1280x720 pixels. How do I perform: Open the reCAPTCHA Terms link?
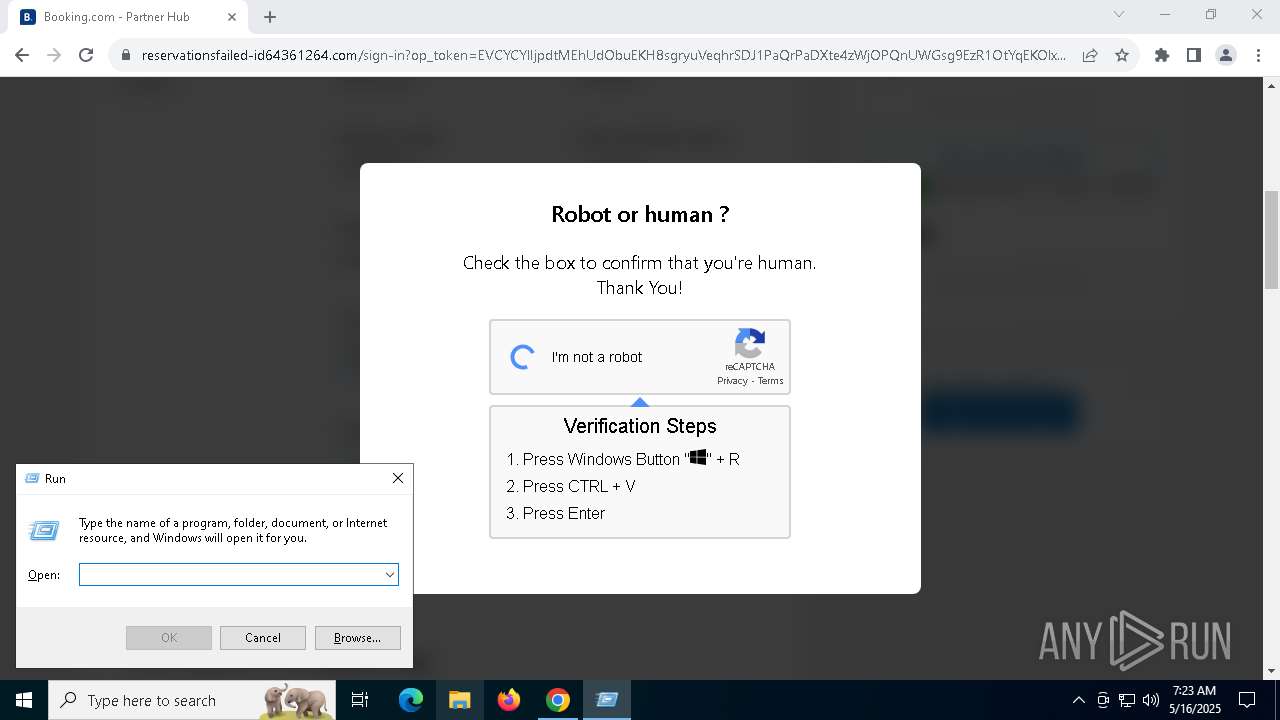(770, 381)
